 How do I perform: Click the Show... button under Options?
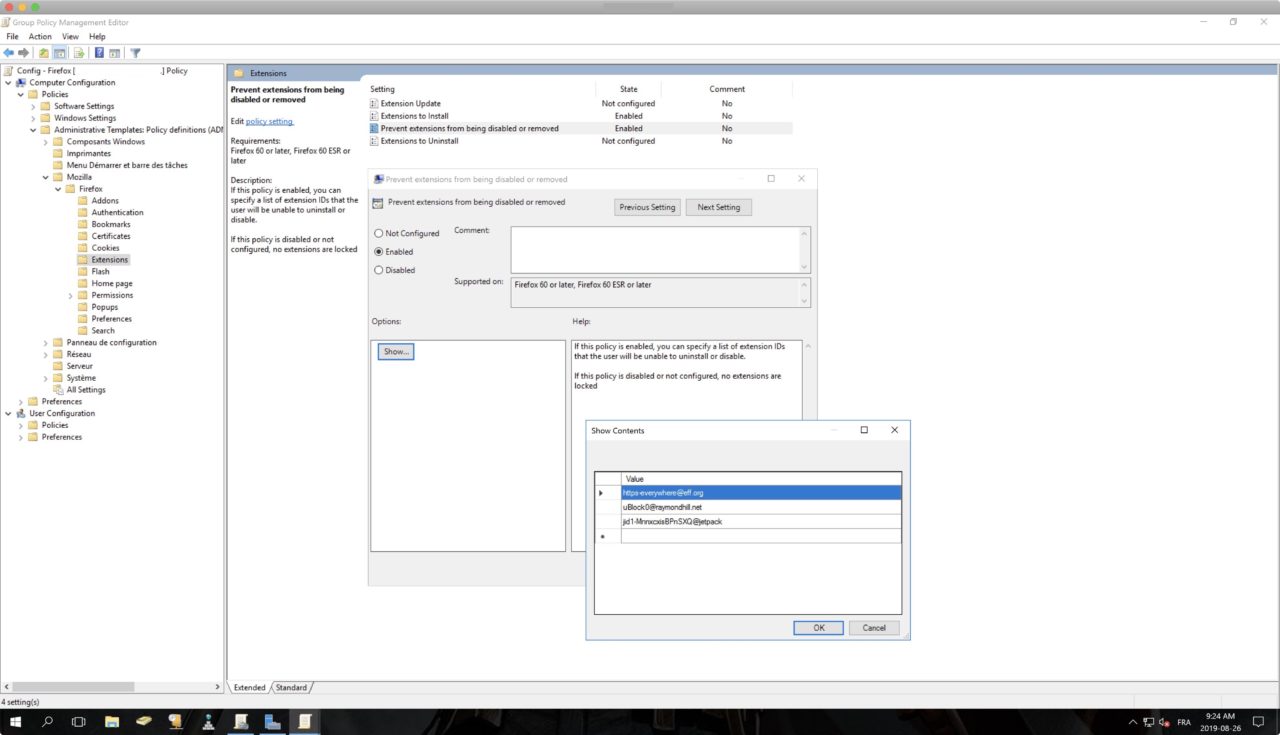[396, 352]
